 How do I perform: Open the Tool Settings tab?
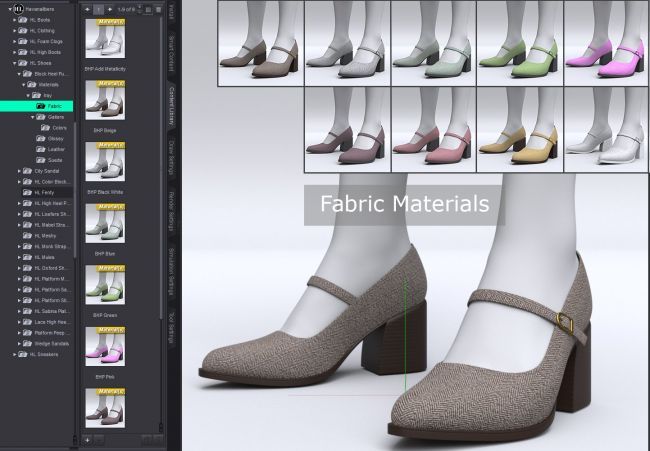[172, 325]
